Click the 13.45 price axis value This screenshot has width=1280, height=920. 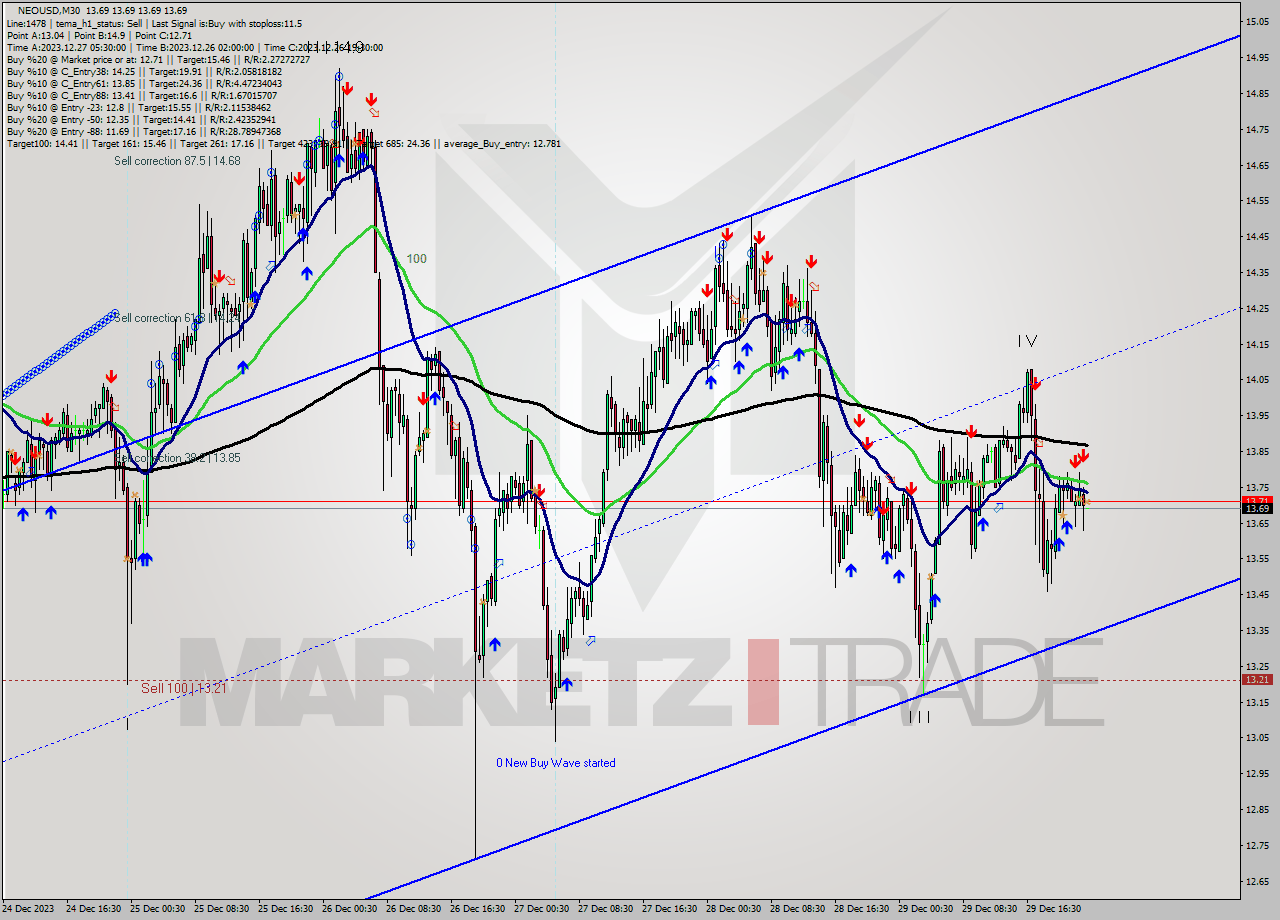tap(1257, 594)
